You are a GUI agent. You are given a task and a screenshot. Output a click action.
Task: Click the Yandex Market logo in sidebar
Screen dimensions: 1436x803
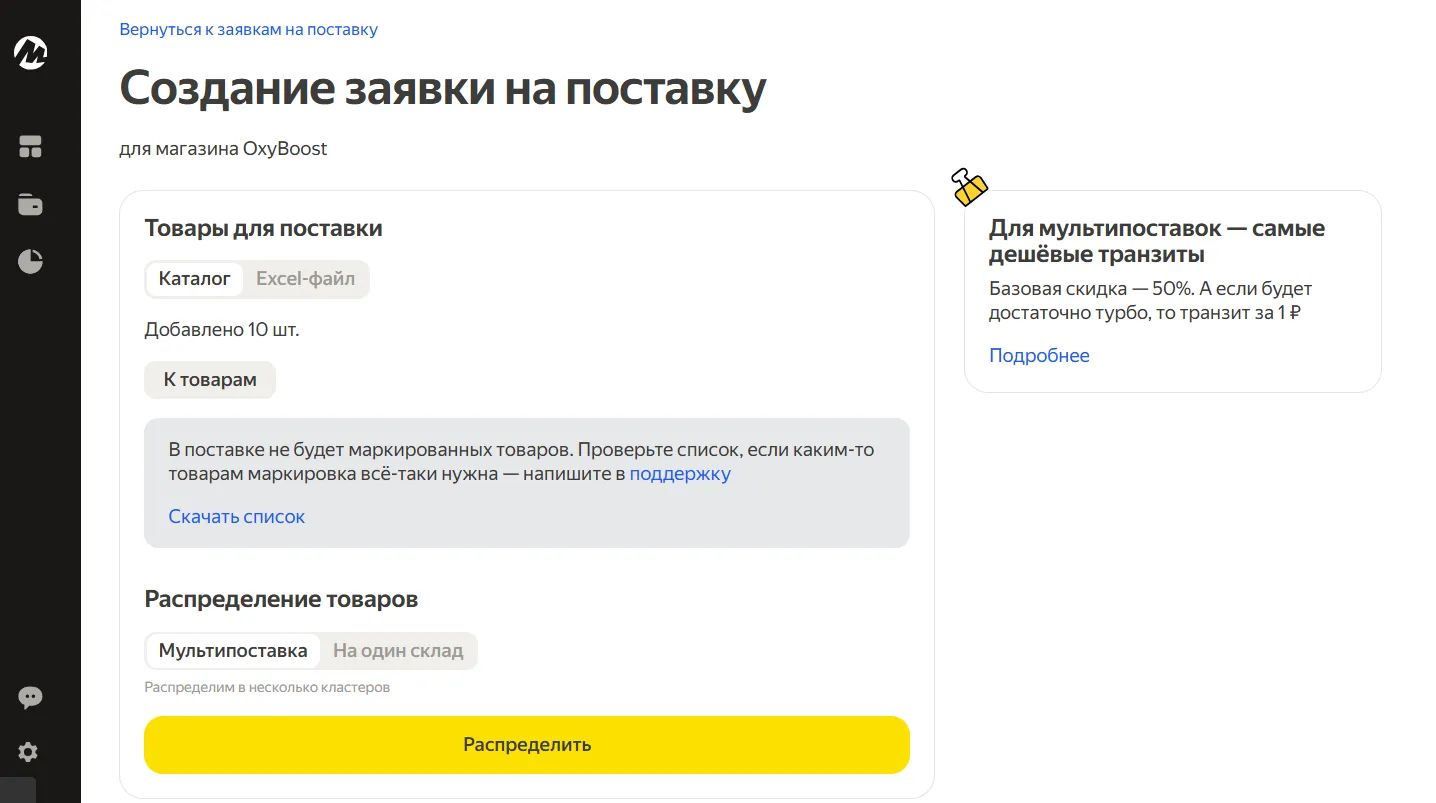[31, 53]
